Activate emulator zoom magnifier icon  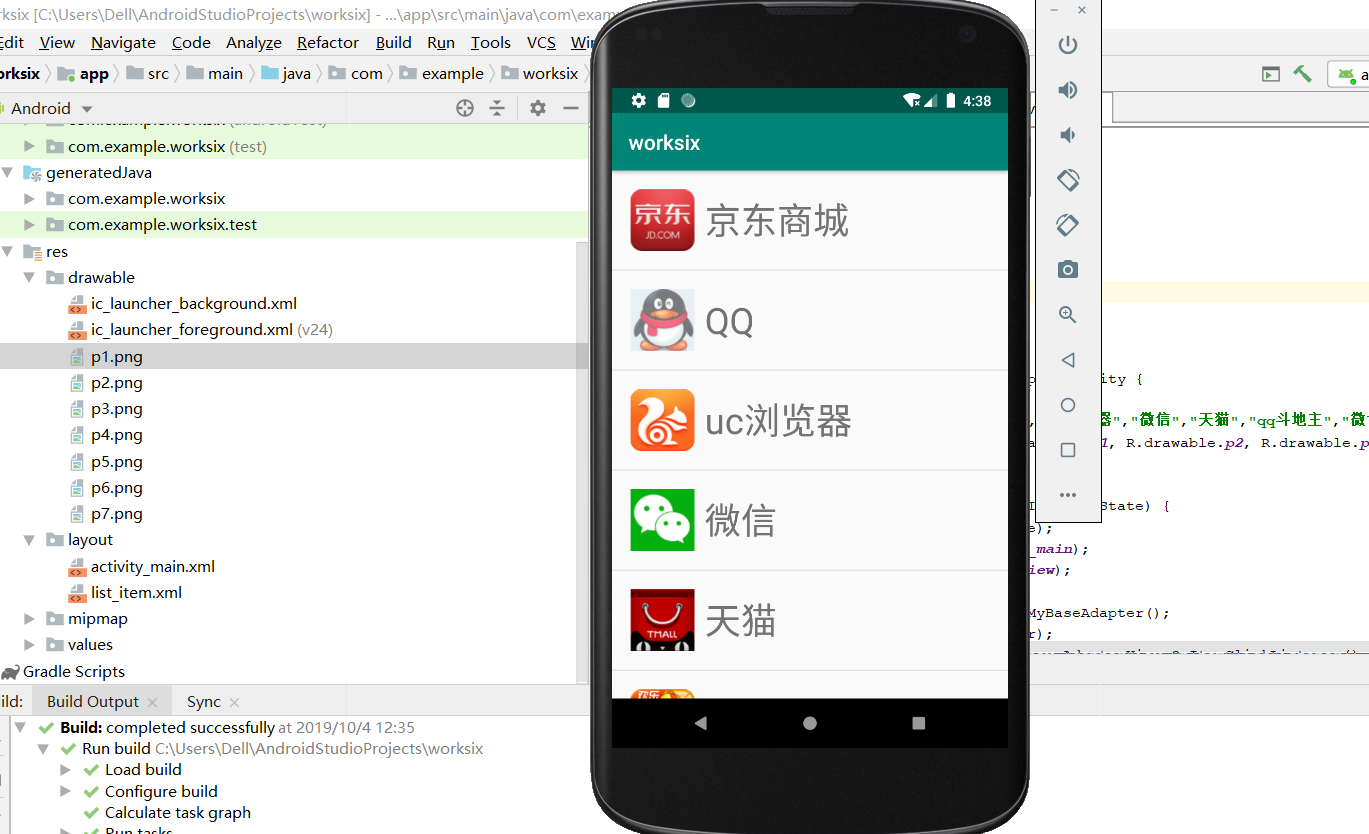(1068, 315)
